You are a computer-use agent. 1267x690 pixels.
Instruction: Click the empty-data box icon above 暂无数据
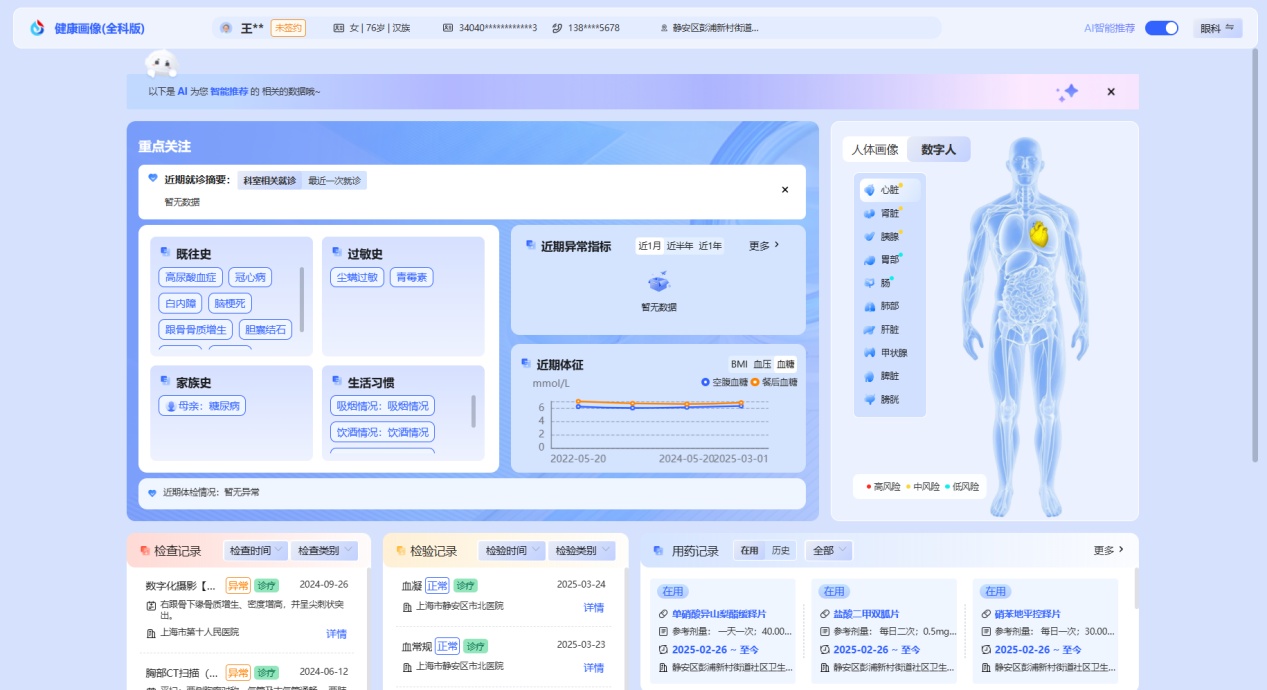point(659,283)
